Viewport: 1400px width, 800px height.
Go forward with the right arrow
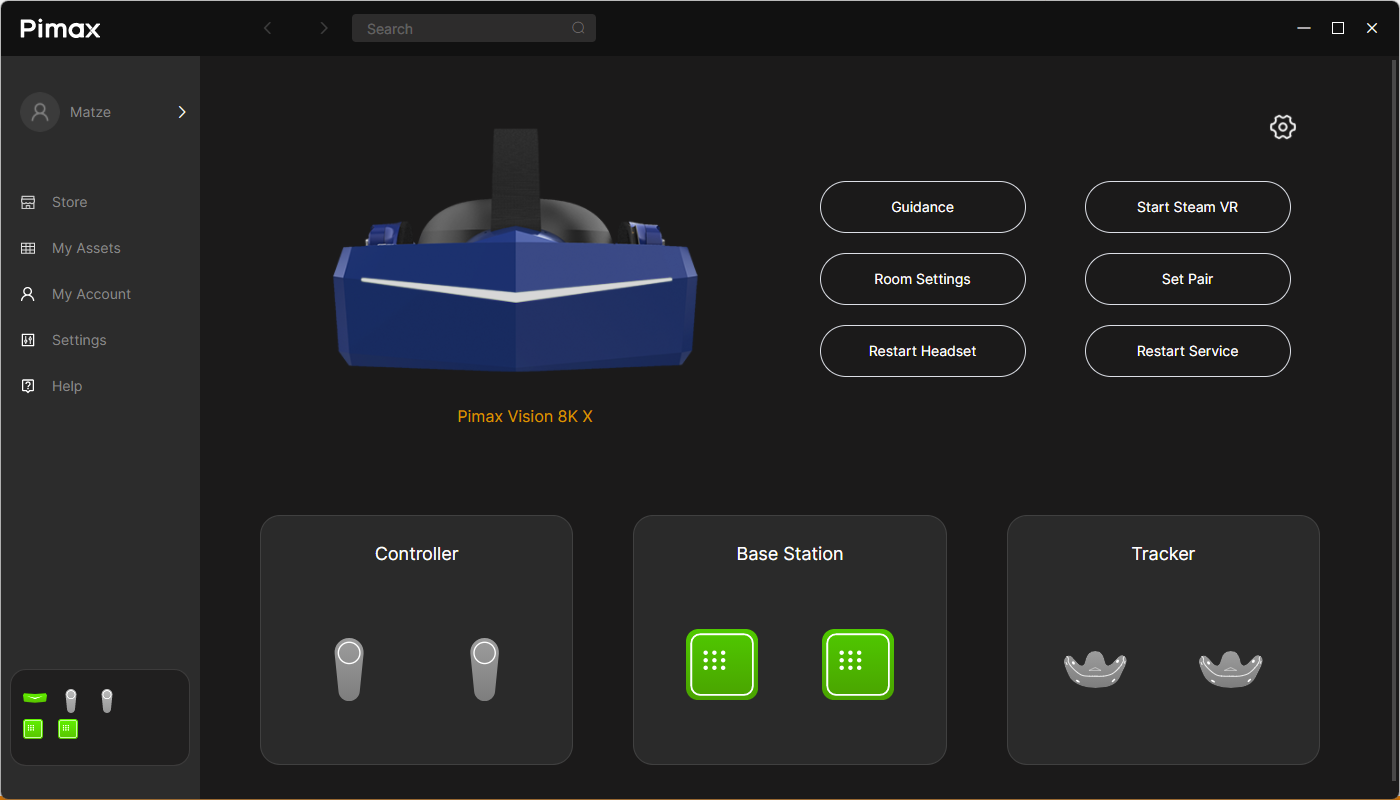click(323, 28)
